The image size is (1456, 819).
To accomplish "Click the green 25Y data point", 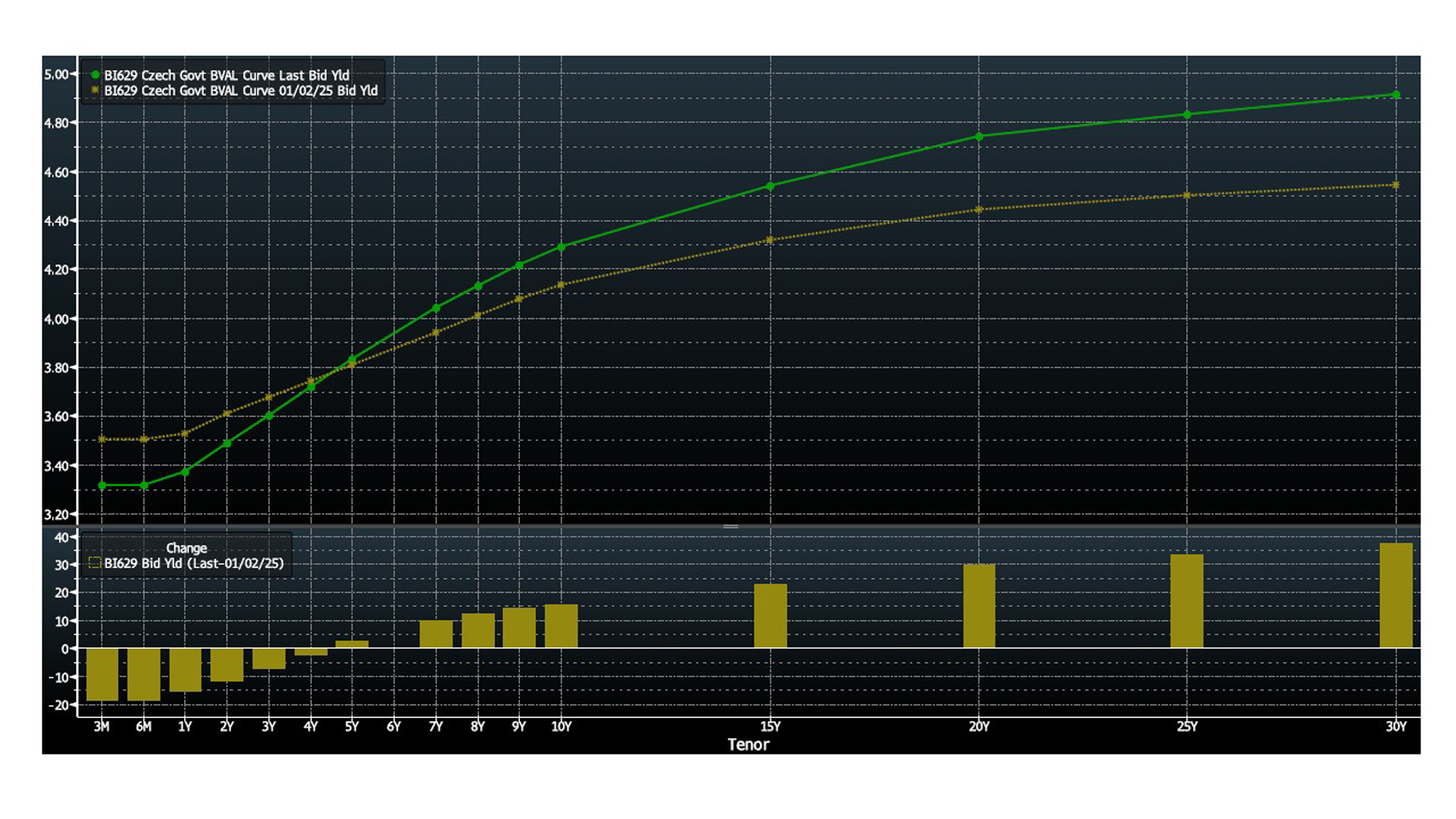I will coord(1187,114).
